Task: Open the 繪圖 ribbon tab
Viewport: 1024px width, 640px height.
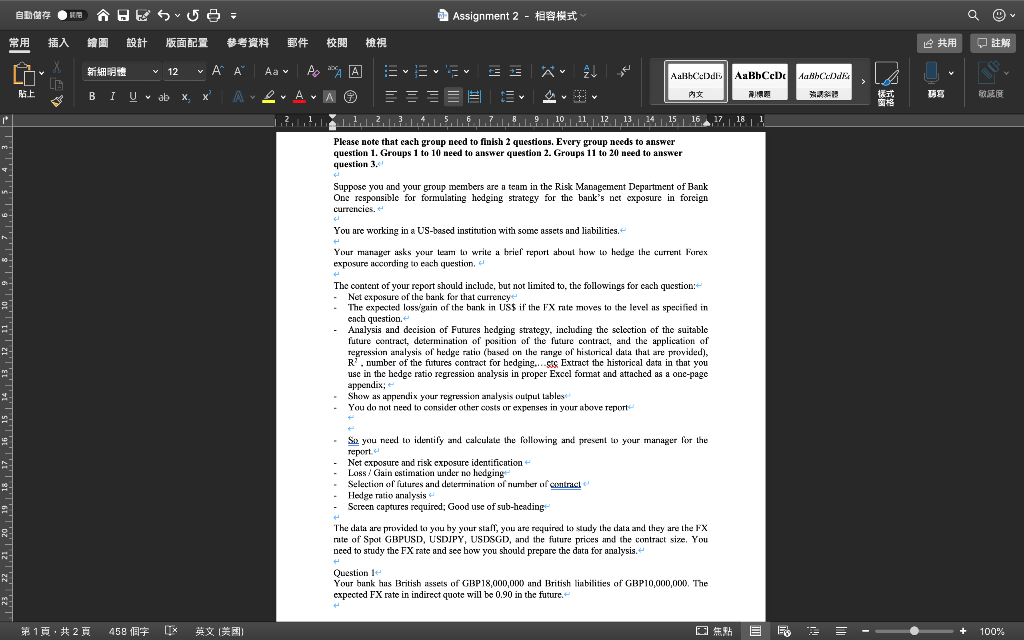Action: tap(97, 42)
